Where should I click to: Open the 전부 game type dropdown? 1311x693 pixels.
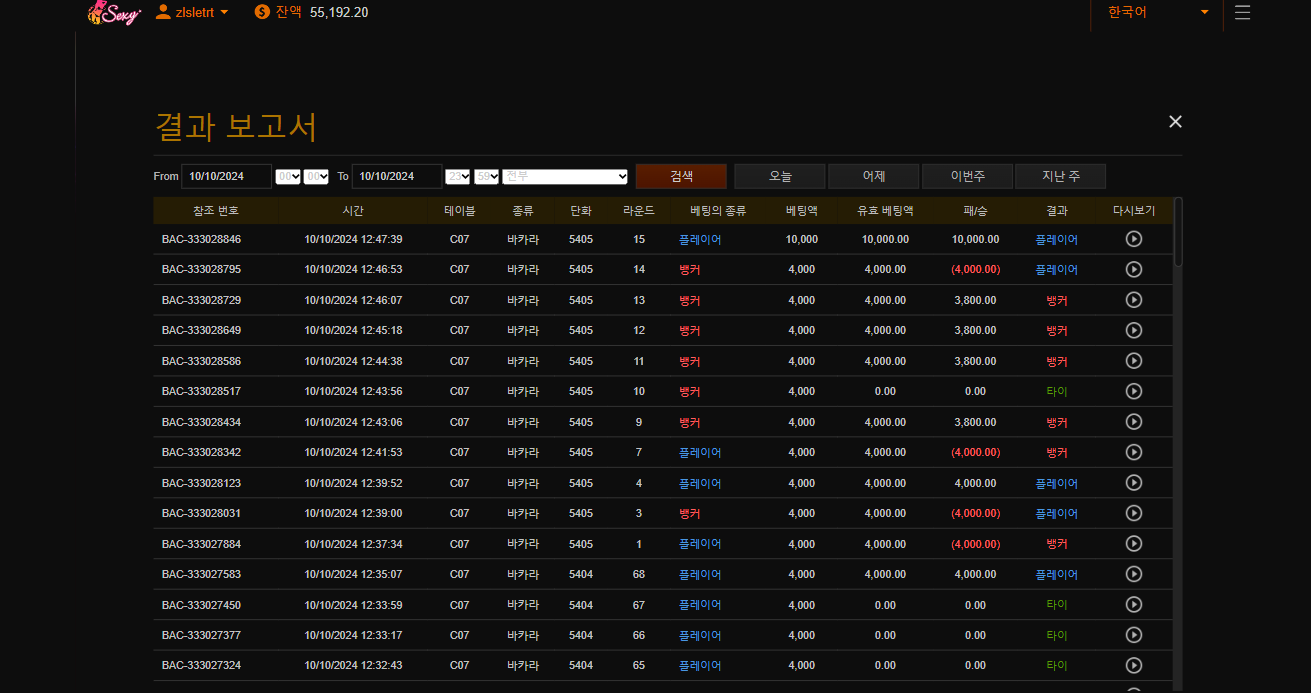[x=565, y=176]
